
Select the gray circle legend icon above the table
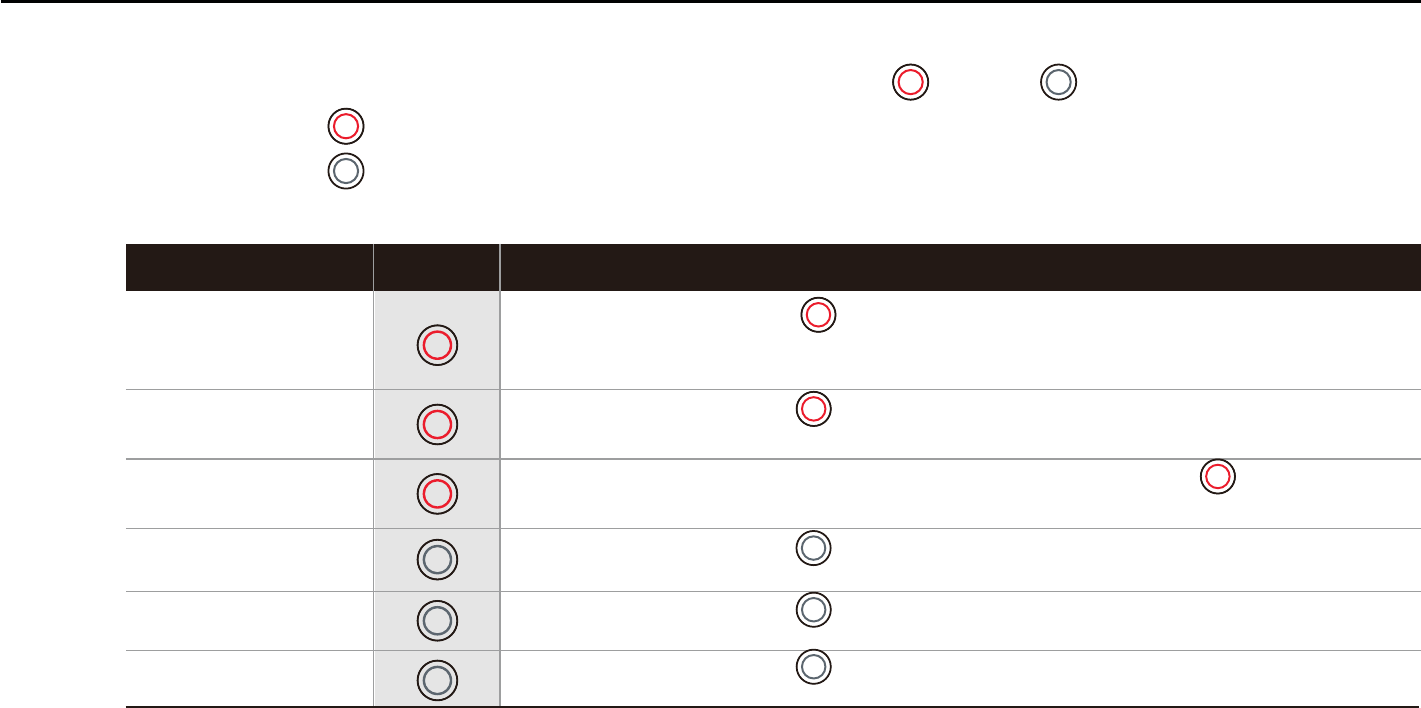(345, 171)
